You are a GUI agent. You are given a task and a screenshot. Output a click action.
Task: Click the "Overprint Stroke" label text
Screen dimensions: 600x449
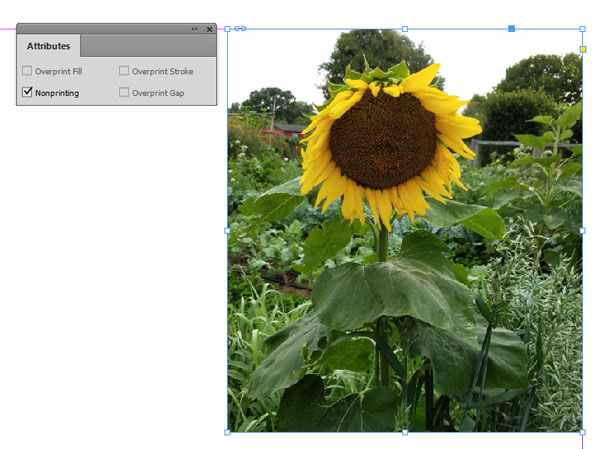(163, 72)
